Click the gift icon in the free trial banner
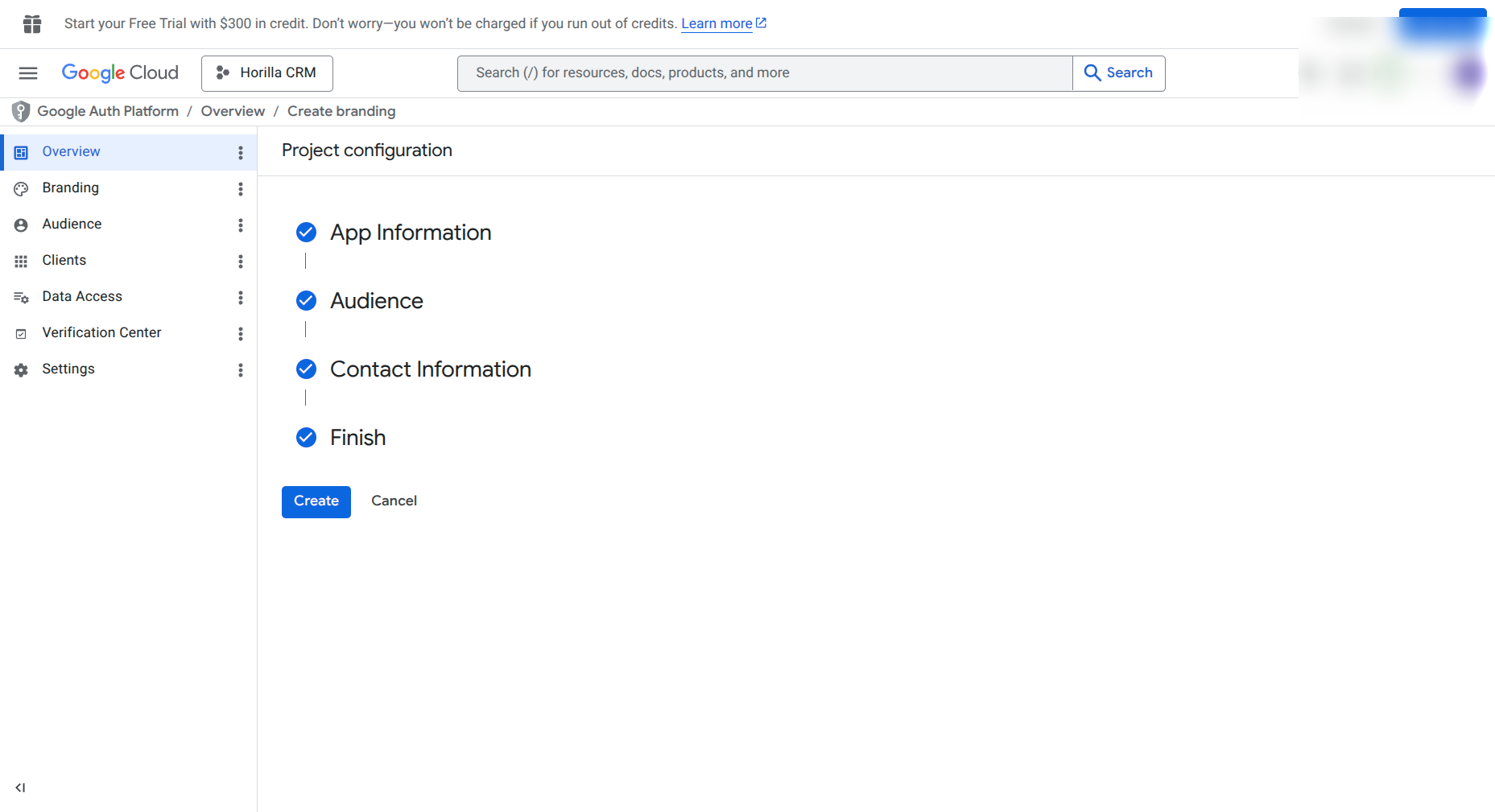The width and height of the screenshot is (1495, 812). (x=32, y=24)
